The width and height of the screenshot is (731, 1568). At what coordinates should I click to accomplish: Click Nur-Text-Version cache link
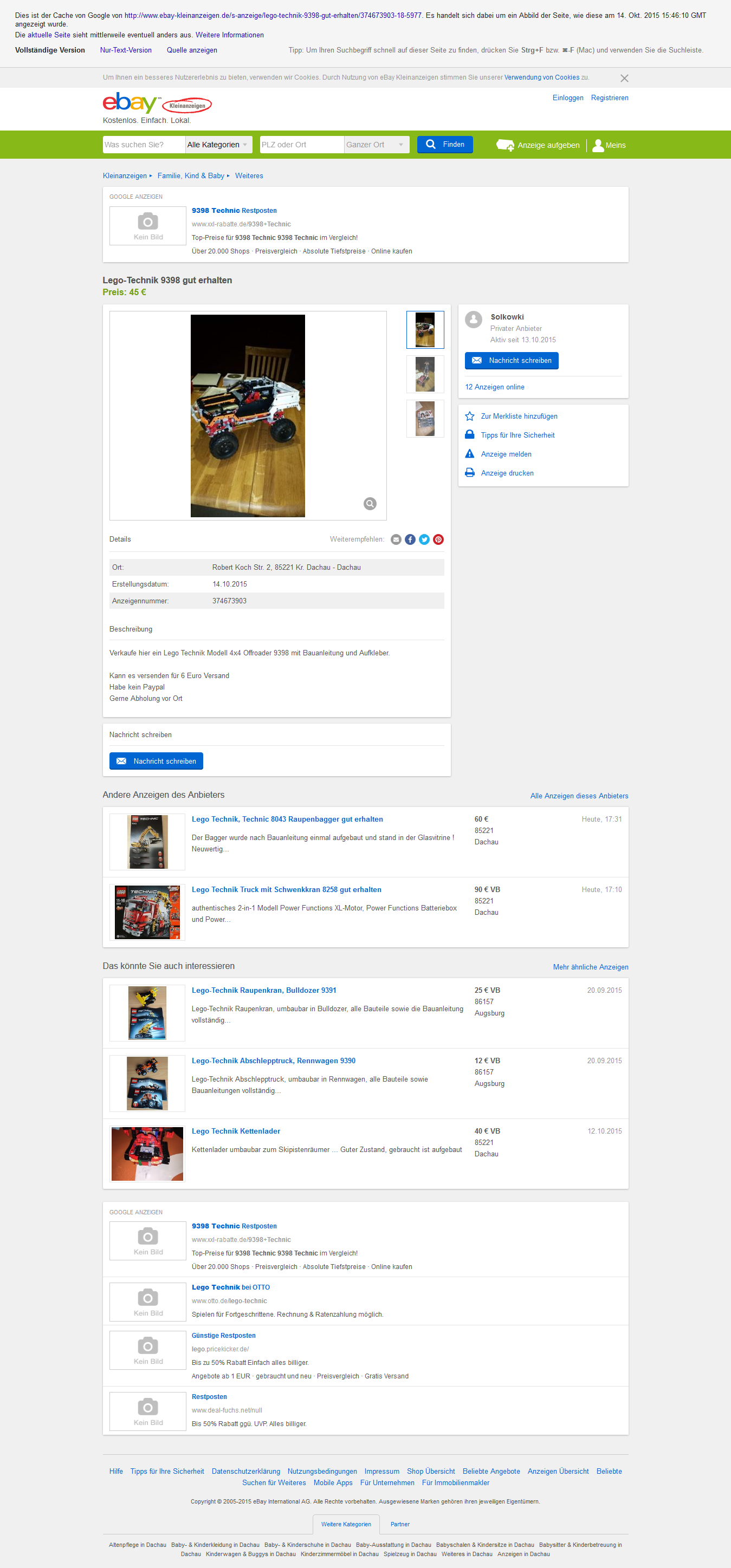pyautogui.click(x=126, y=50)
